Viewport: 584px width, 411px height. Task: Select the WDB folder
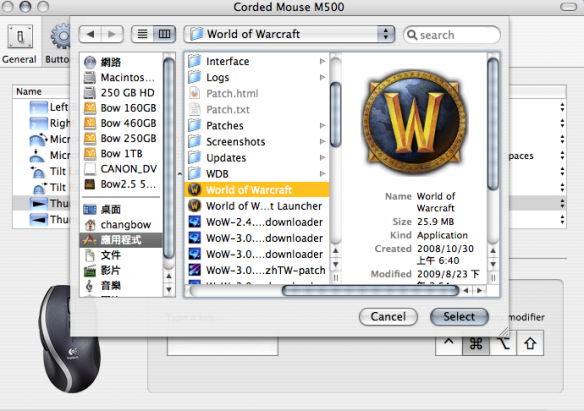(257, 173)
